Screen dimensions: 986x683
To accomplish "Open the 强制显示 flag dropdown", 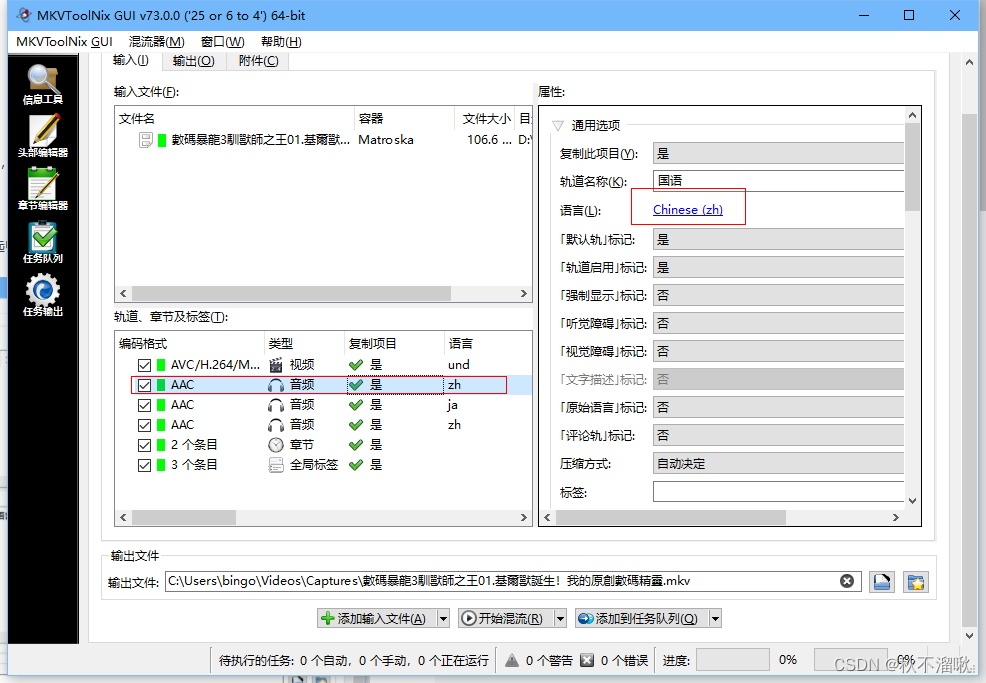I will click(778, 295).
